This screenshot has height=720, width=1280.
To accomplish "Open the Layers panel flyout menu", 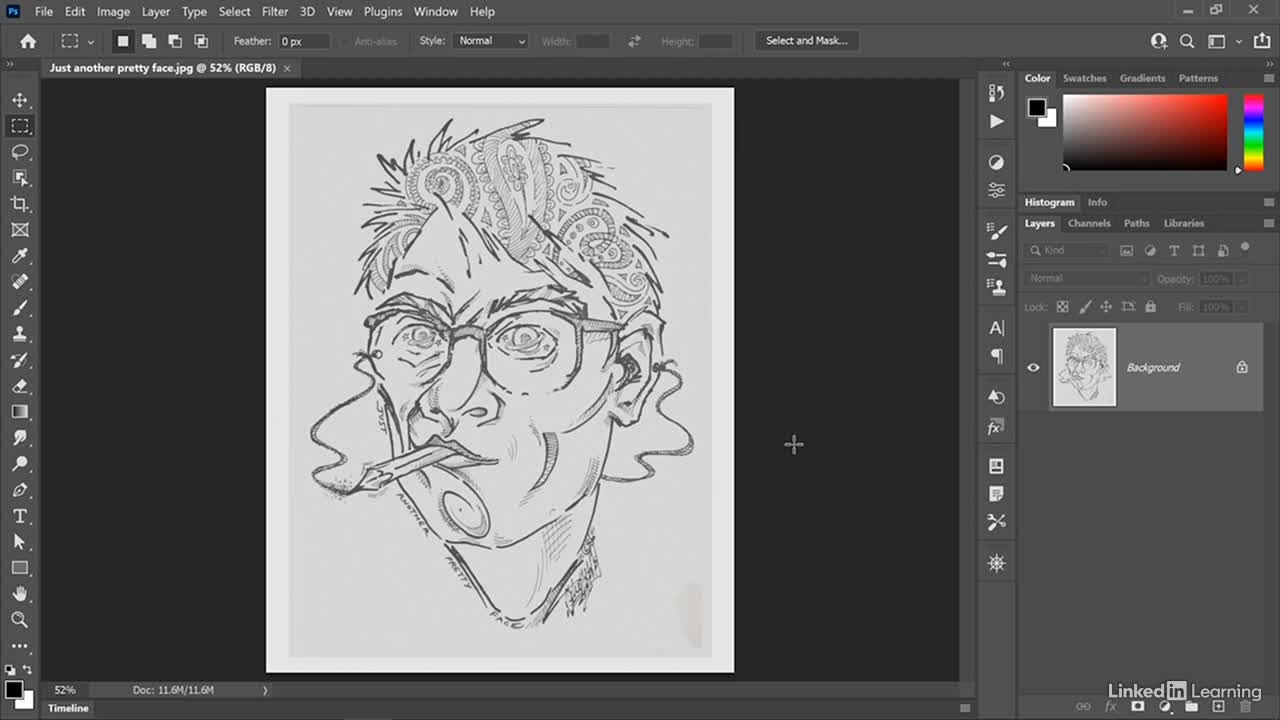I will (x=1269, y=223).
